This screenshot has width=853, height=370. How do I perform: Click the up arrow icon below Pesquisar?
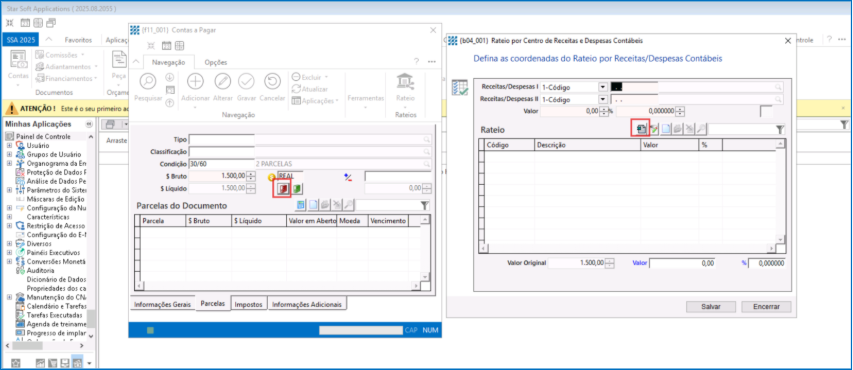click(x=169, y=103)
